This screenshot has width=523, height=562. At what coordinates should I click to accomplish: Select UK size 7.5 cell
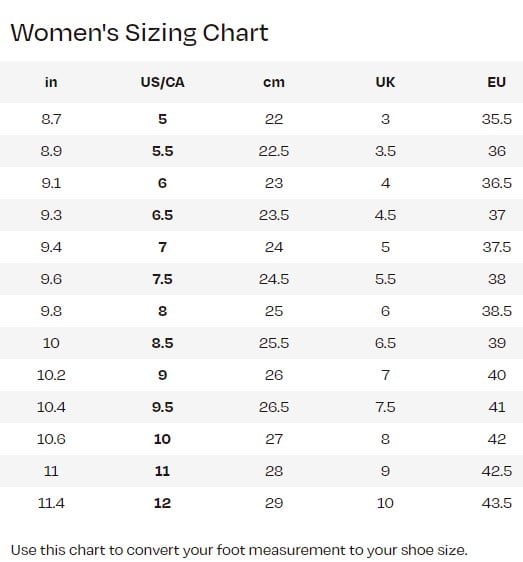coord(385,407)
